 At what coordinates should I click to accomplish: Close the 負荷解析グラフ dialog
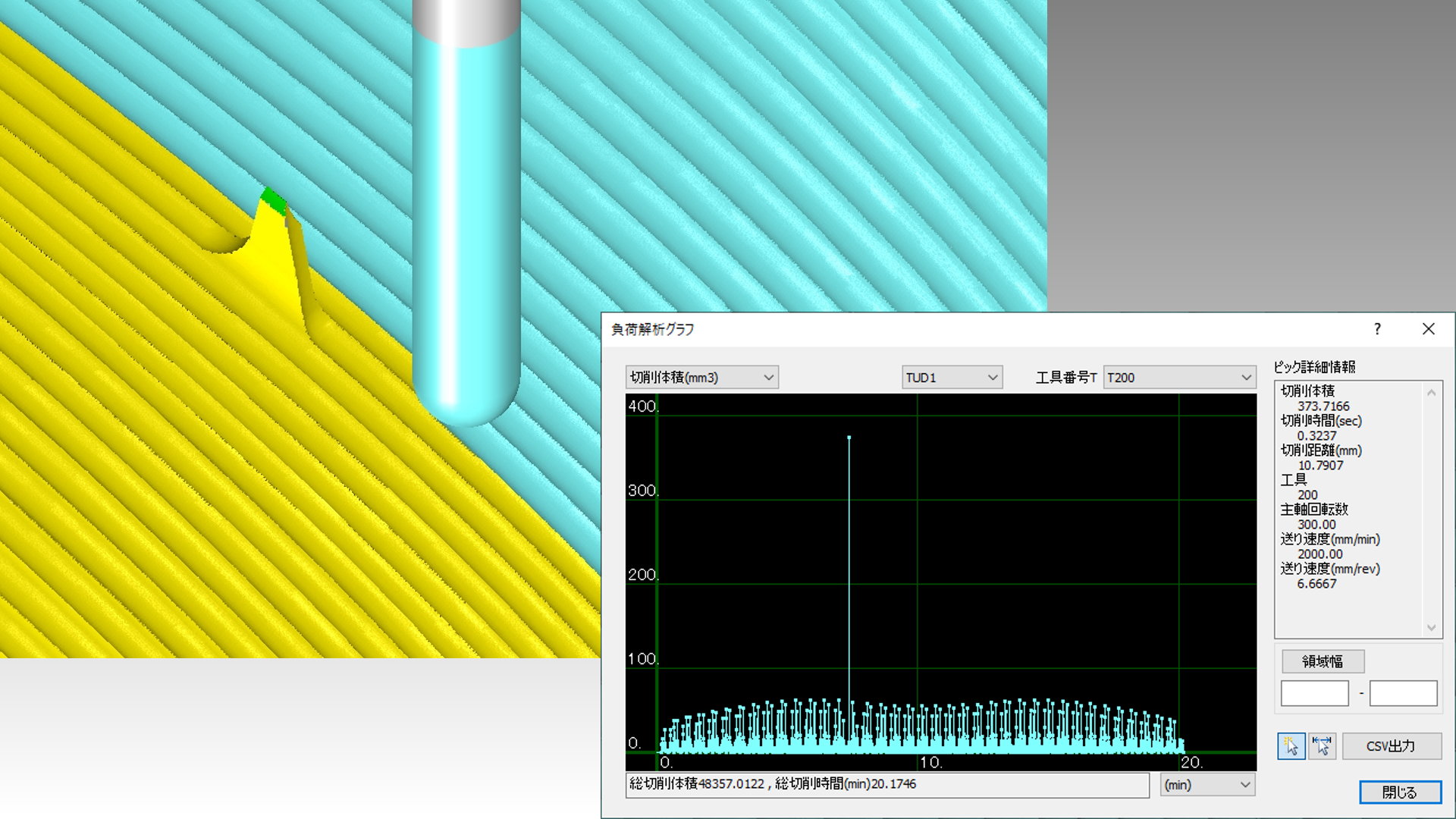(x=1429, y=328)
